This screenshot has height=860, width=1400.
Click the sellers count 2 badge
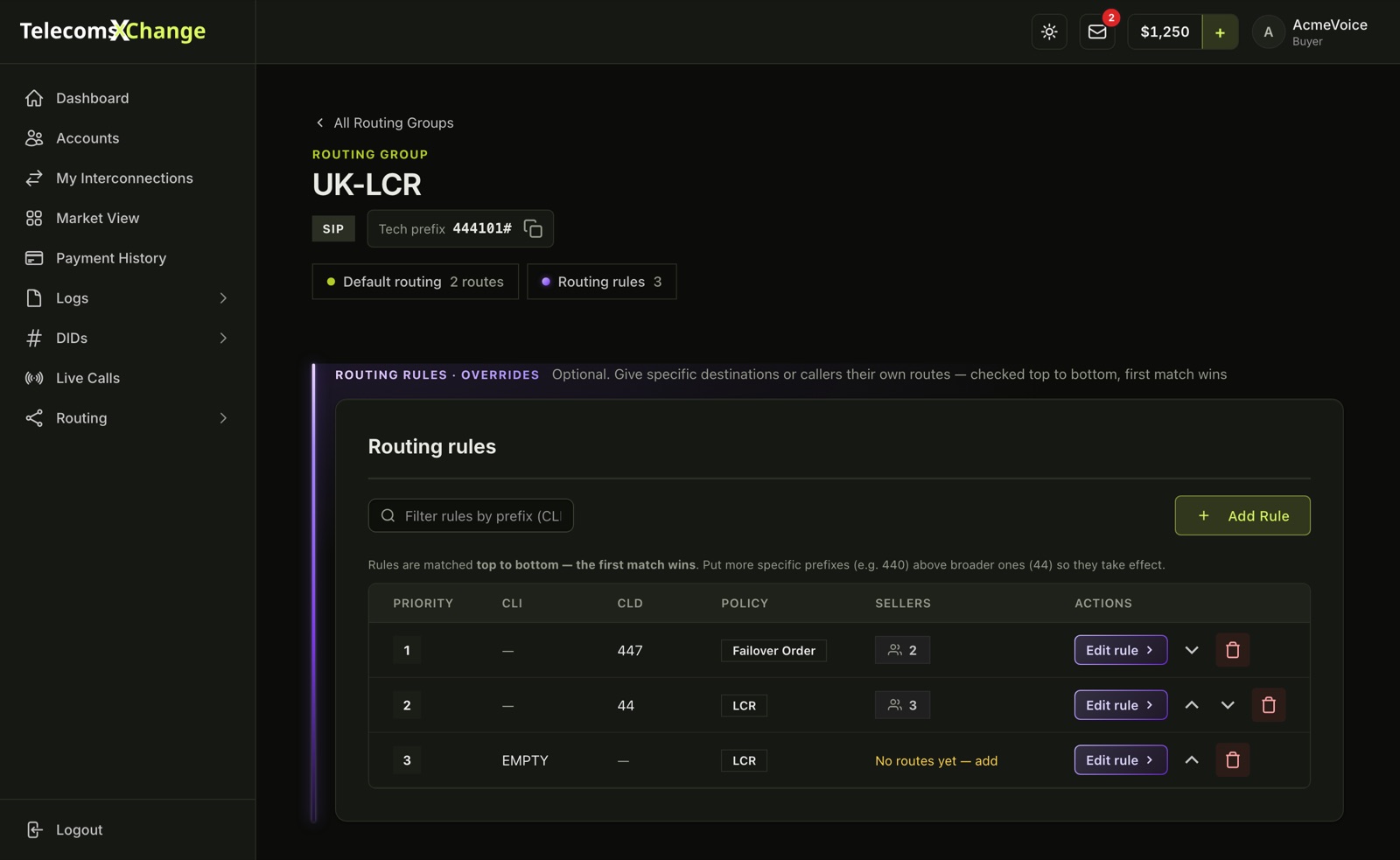pos(902,650)
